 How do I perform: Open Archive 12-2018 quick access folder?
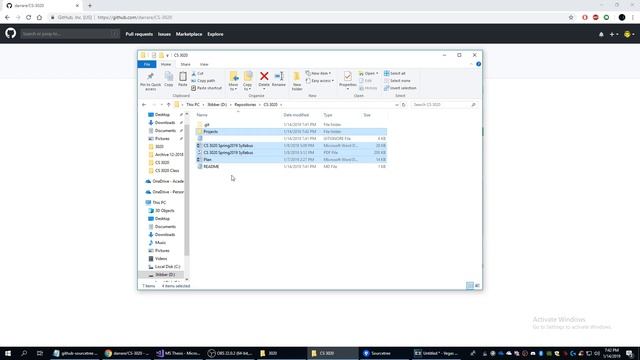point(166,155)
